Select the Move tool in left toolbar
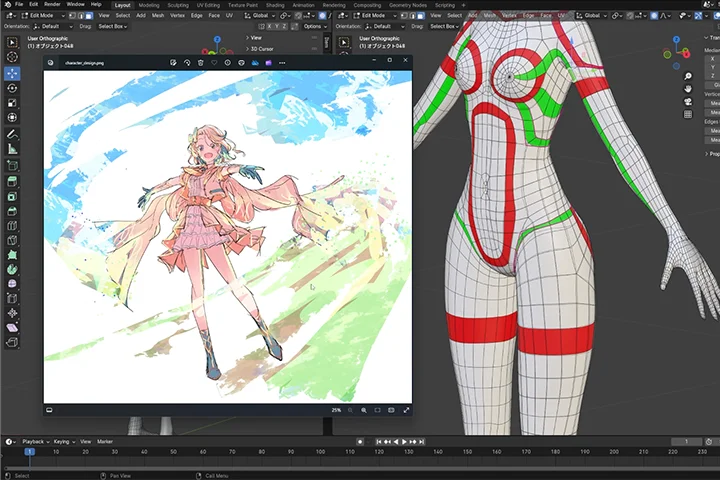720x480 pixels. click(x=12, y=73)
